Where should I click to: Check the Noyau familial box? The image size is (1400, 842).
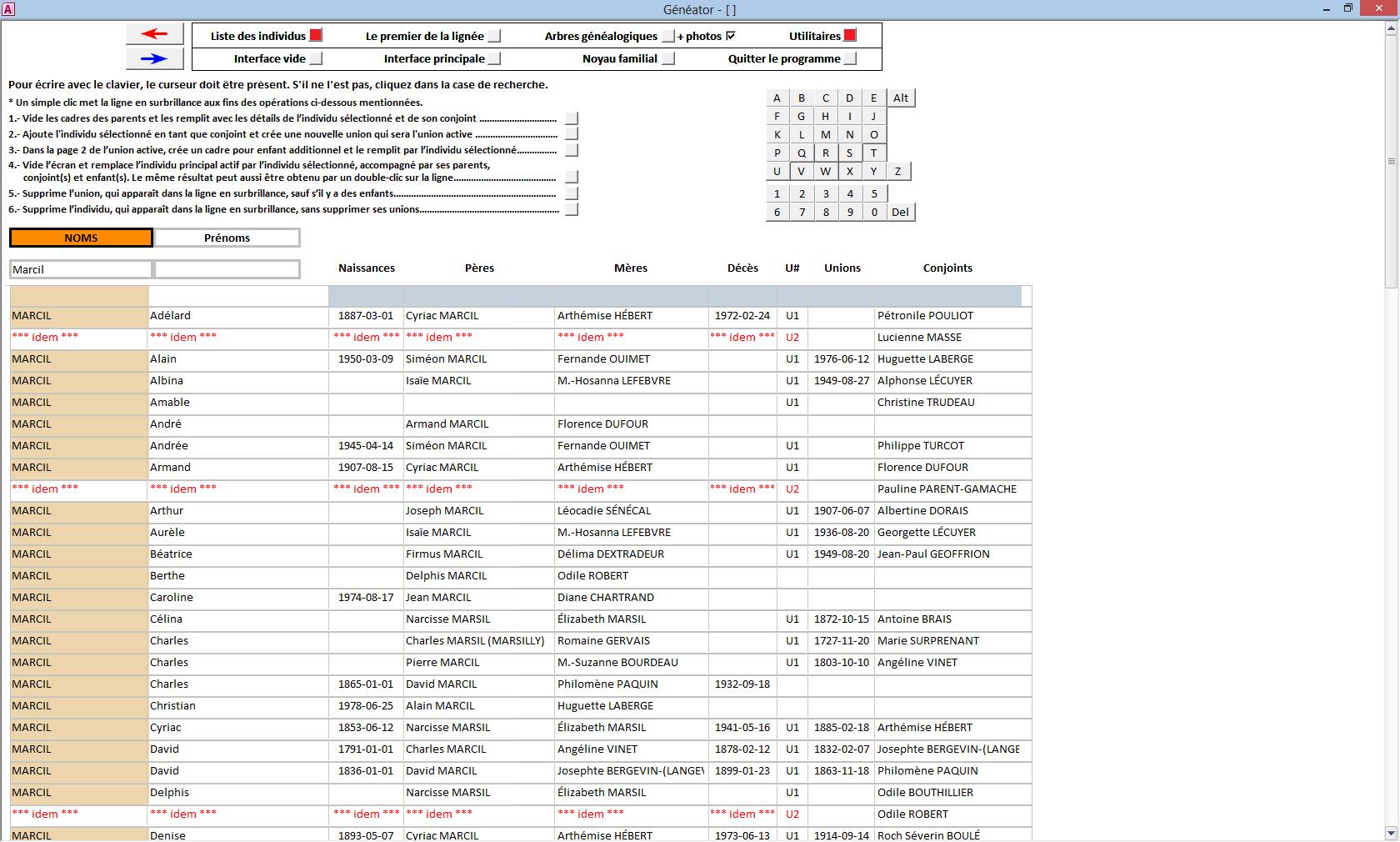click(x=668, y=58)
